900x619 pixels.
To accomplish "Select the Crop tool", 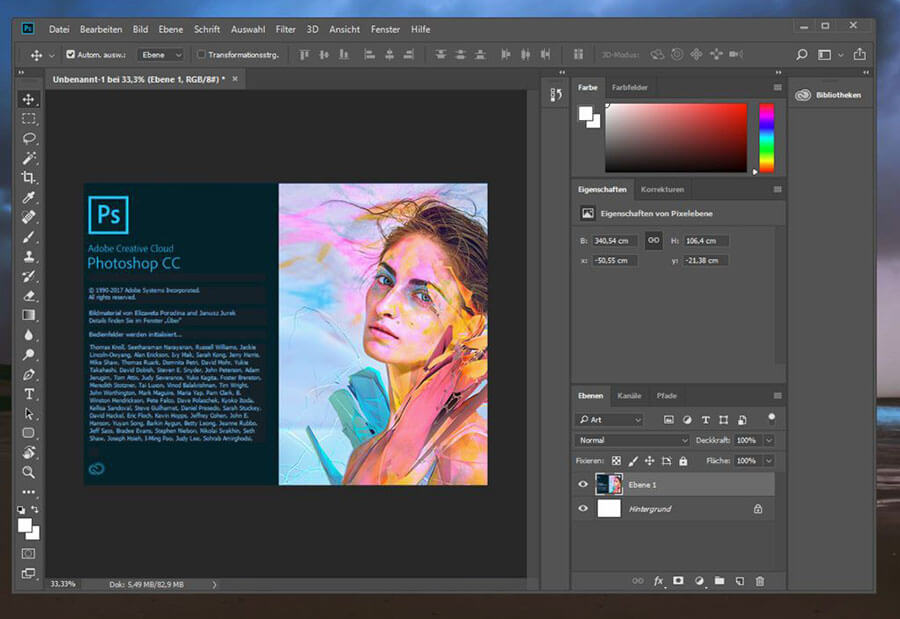I will tap(29, 177).
